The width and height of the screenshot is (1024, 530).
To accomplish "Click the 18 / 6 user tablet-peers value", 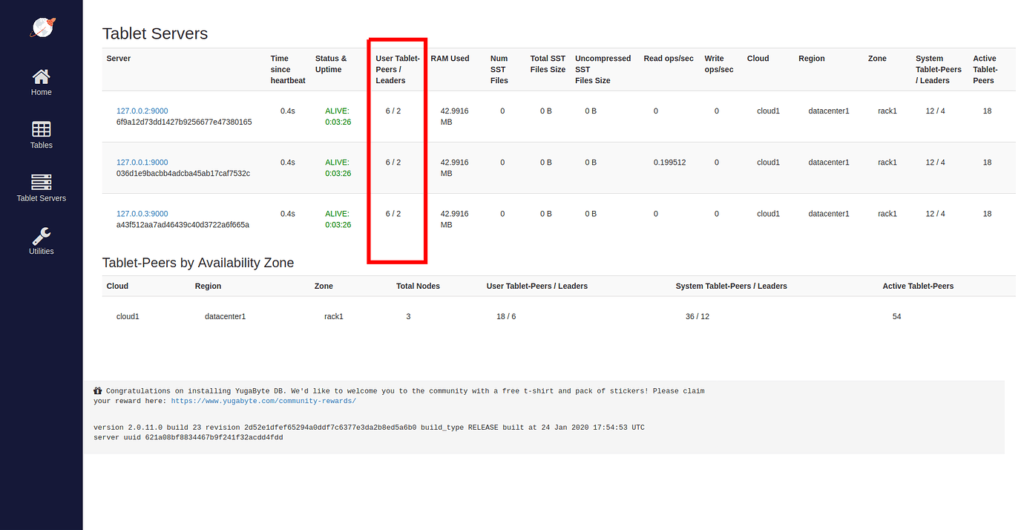I will tap(506, 317).
